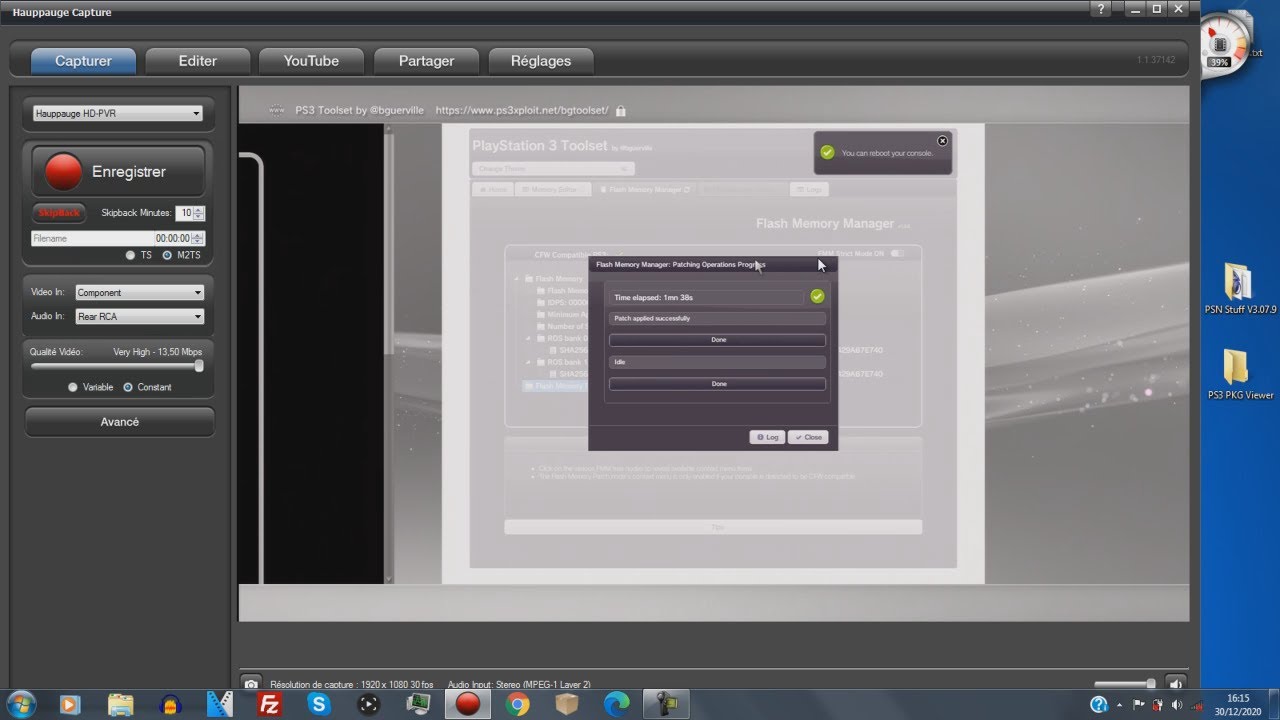Open Google Chrome from the taskbar

[x=517, y=704]
